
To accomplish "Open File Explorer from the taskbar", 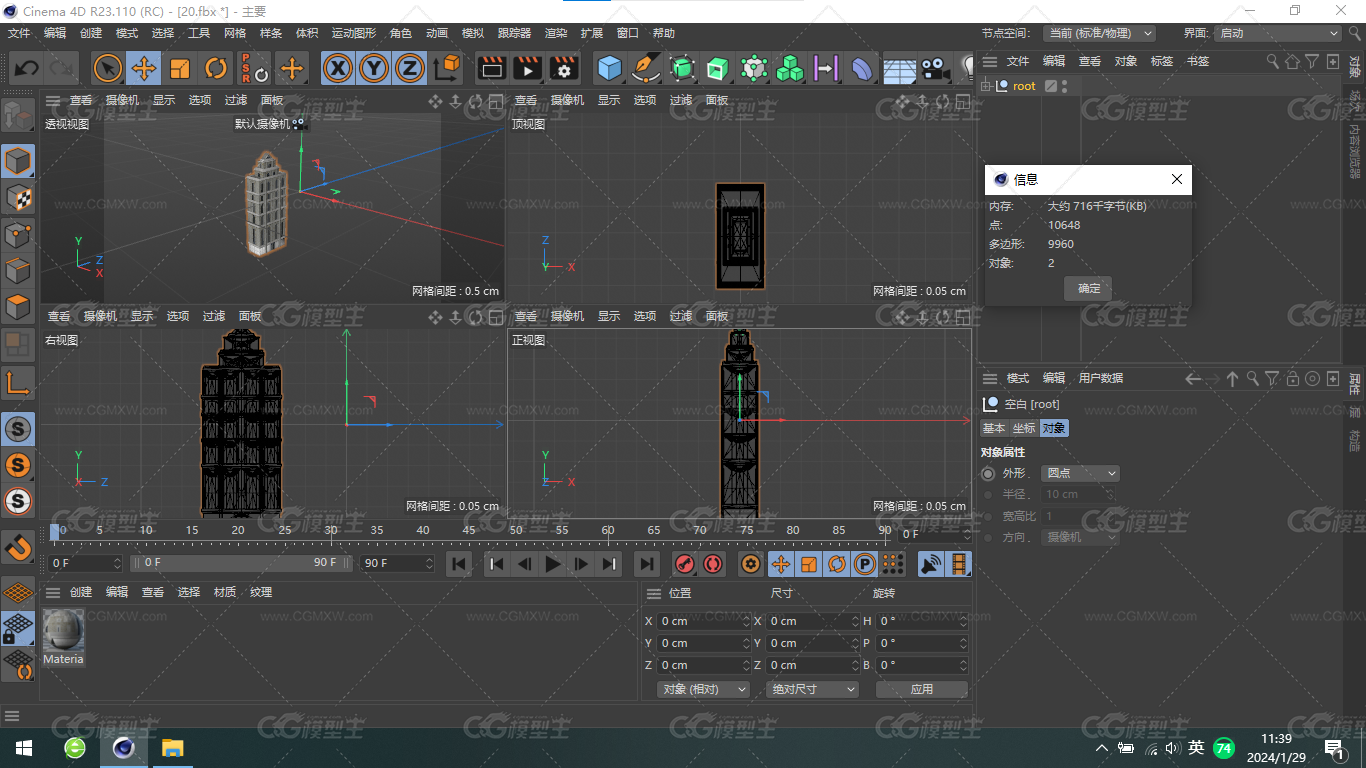I will [172, 748].
